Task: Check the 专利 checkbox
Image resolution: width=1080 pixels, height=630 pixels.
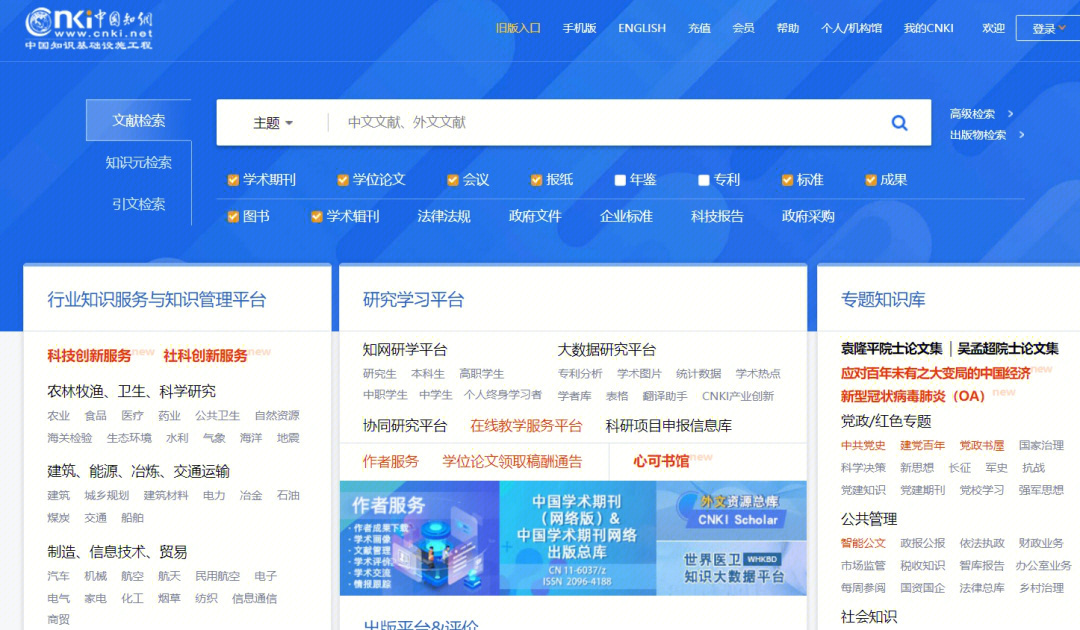Action: point(704,180)
